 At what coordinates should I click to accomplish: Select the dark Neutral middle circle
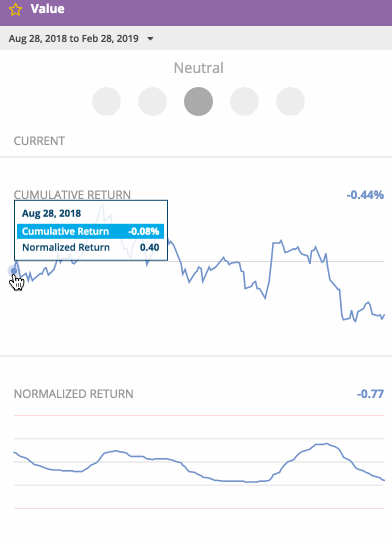click(x=198, y=101)
